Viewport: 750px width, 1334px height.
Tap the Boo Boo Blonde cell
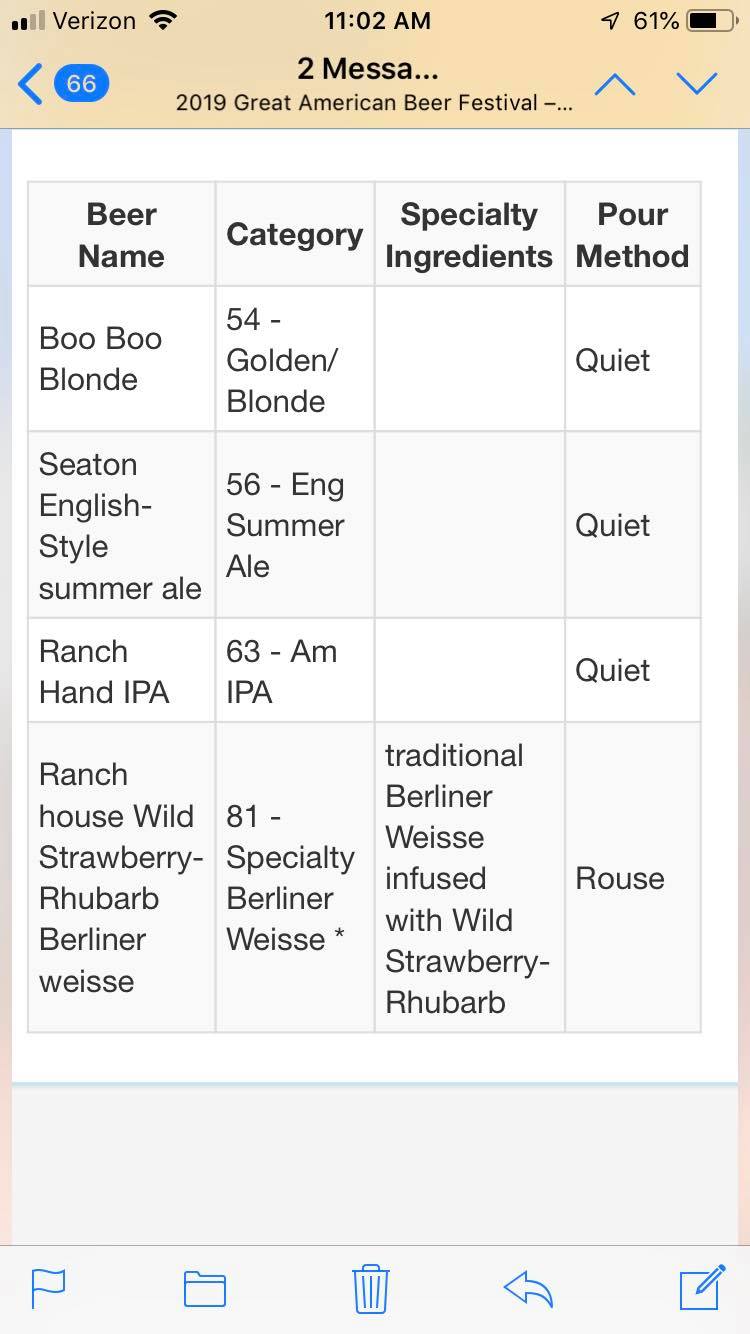121,359
